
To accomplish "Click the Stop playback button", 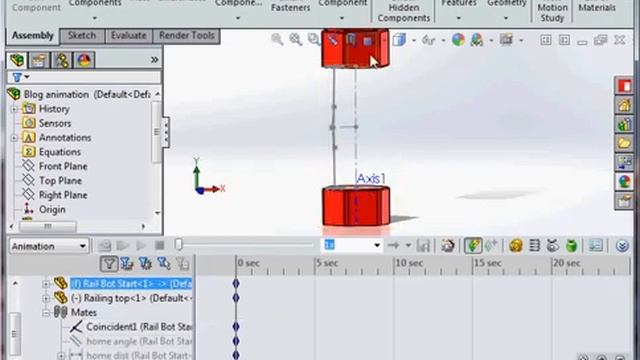I will tap(160, 246).
